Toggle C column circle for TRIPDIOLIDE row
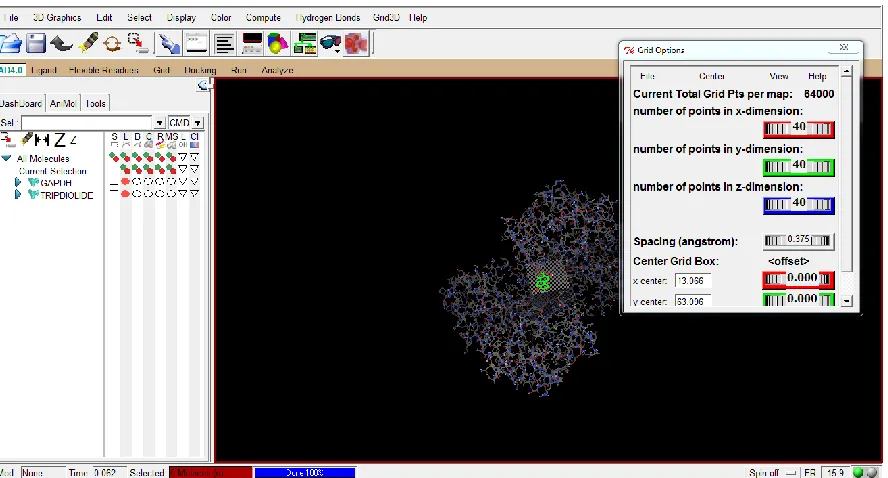Image resolution: width=888 pixels, height=478 pixels. (x=148, y=194)
